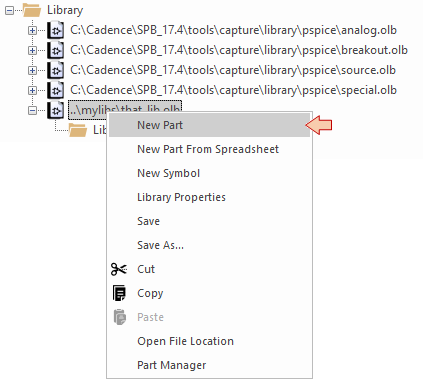Viewport: 423px width, 379px height.
Task: Click the scissors Cut icon
Action: [119, 269]
